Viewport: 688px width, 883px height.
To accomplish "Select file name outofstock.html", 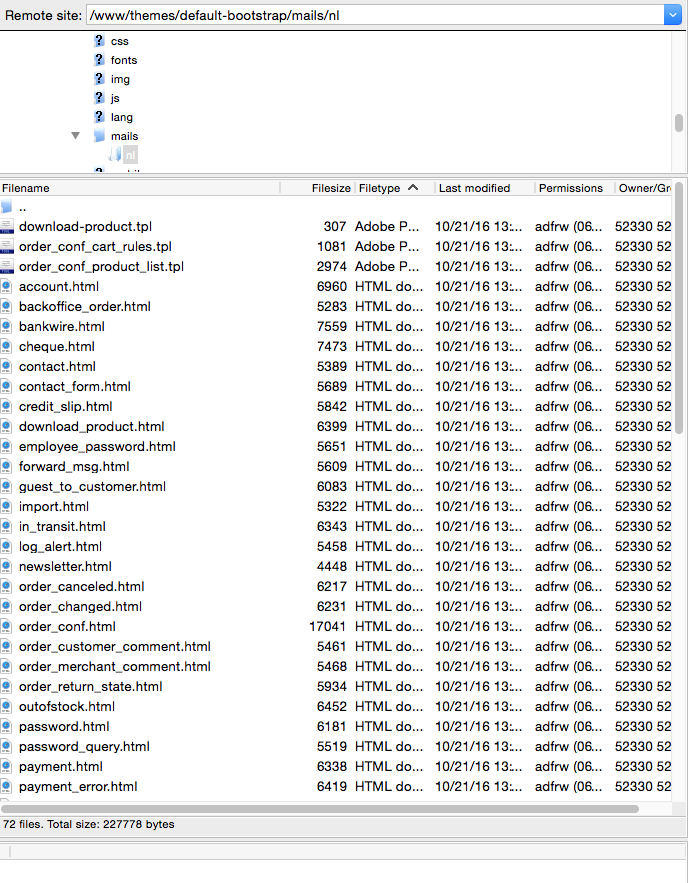I will [67, 707].
